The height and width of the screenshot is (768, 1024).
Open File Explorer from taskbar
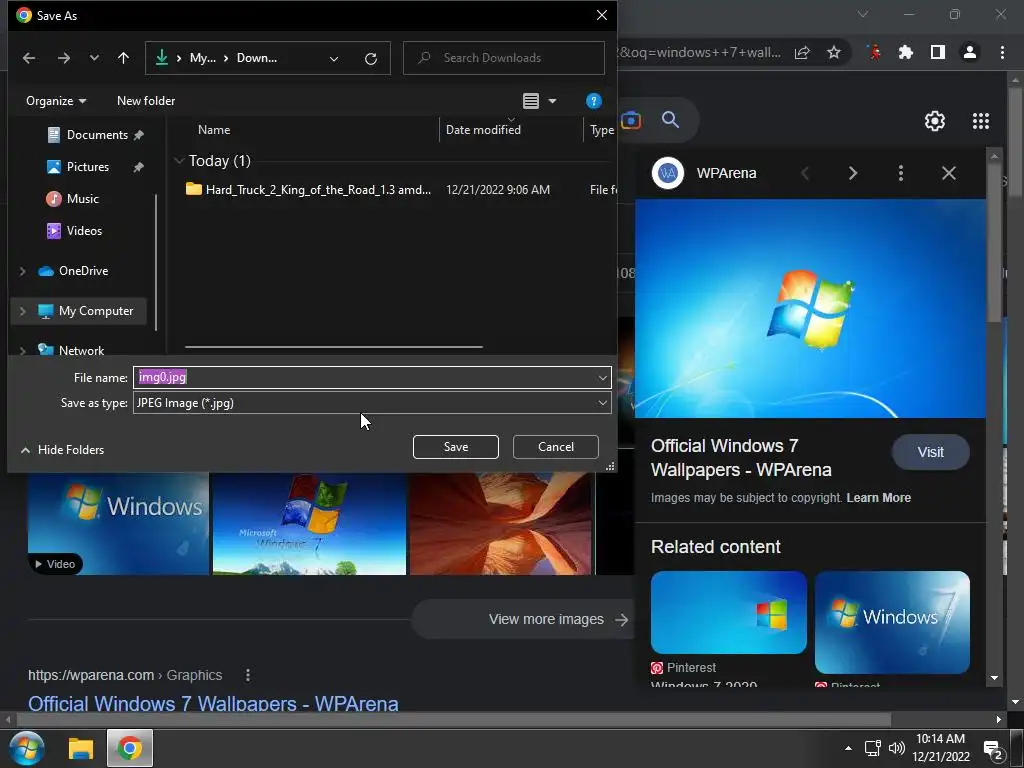click(x=82, y=748)
